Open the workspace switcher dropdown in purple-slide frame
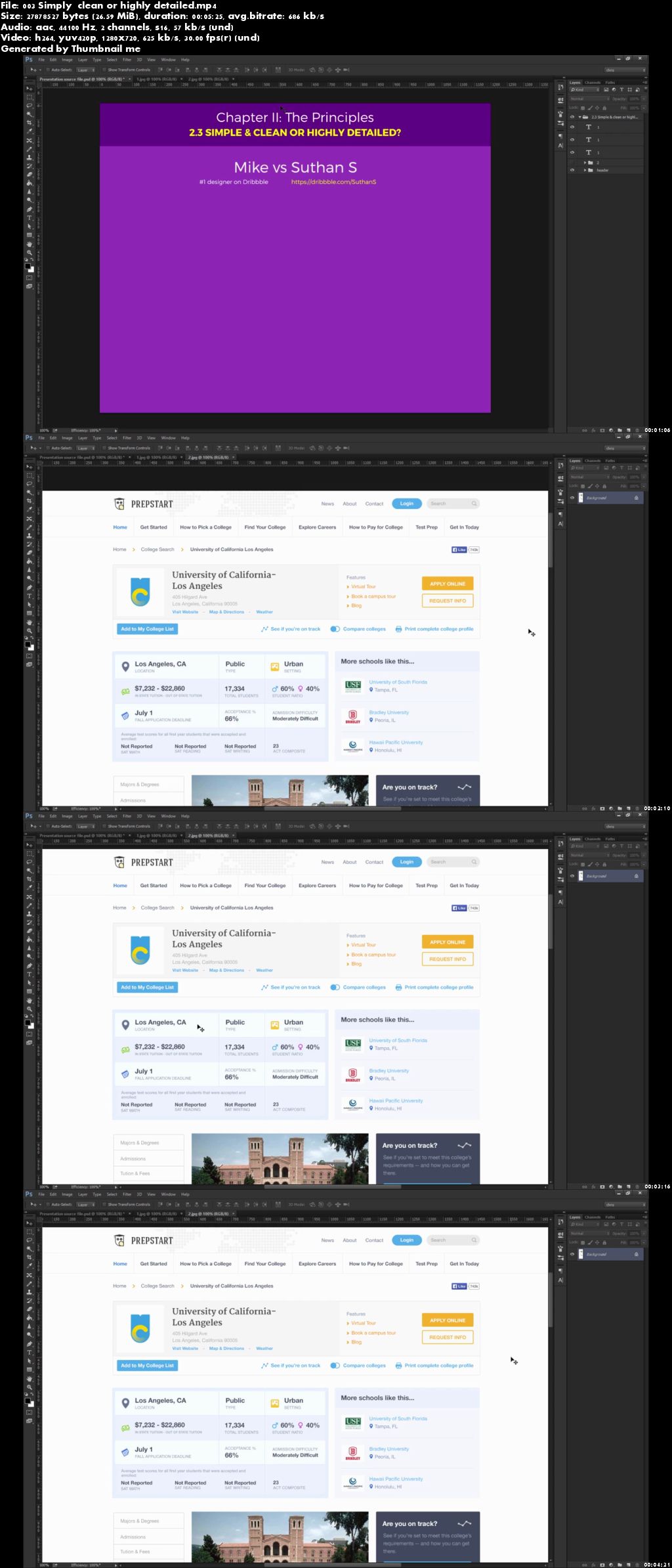Viewport: 672px width, 1568px height. pyautogui.click(x=625, y=70)
